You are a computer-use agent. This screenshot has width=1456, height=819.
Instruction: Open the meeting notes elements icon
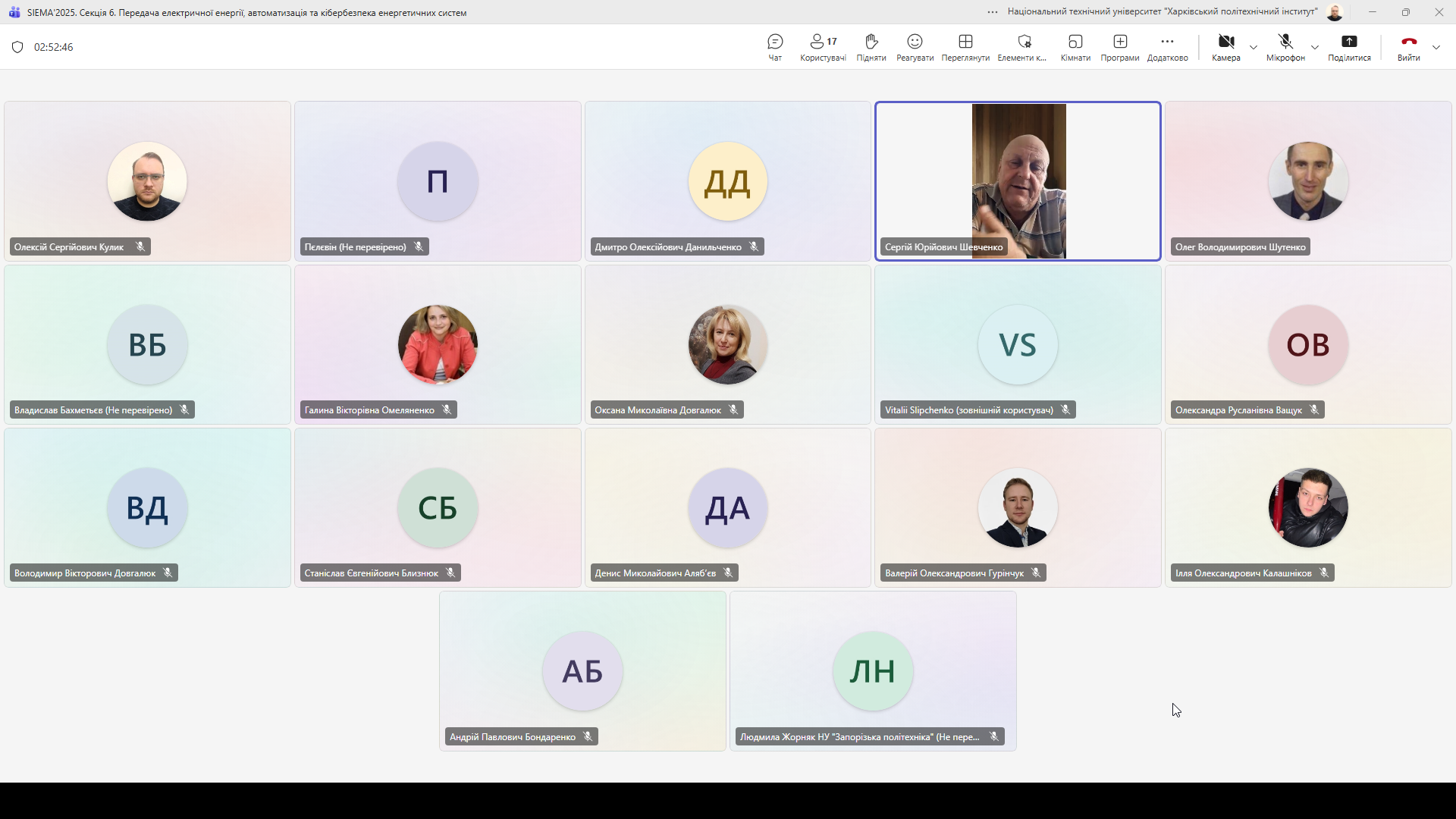tap(1023, 47)
